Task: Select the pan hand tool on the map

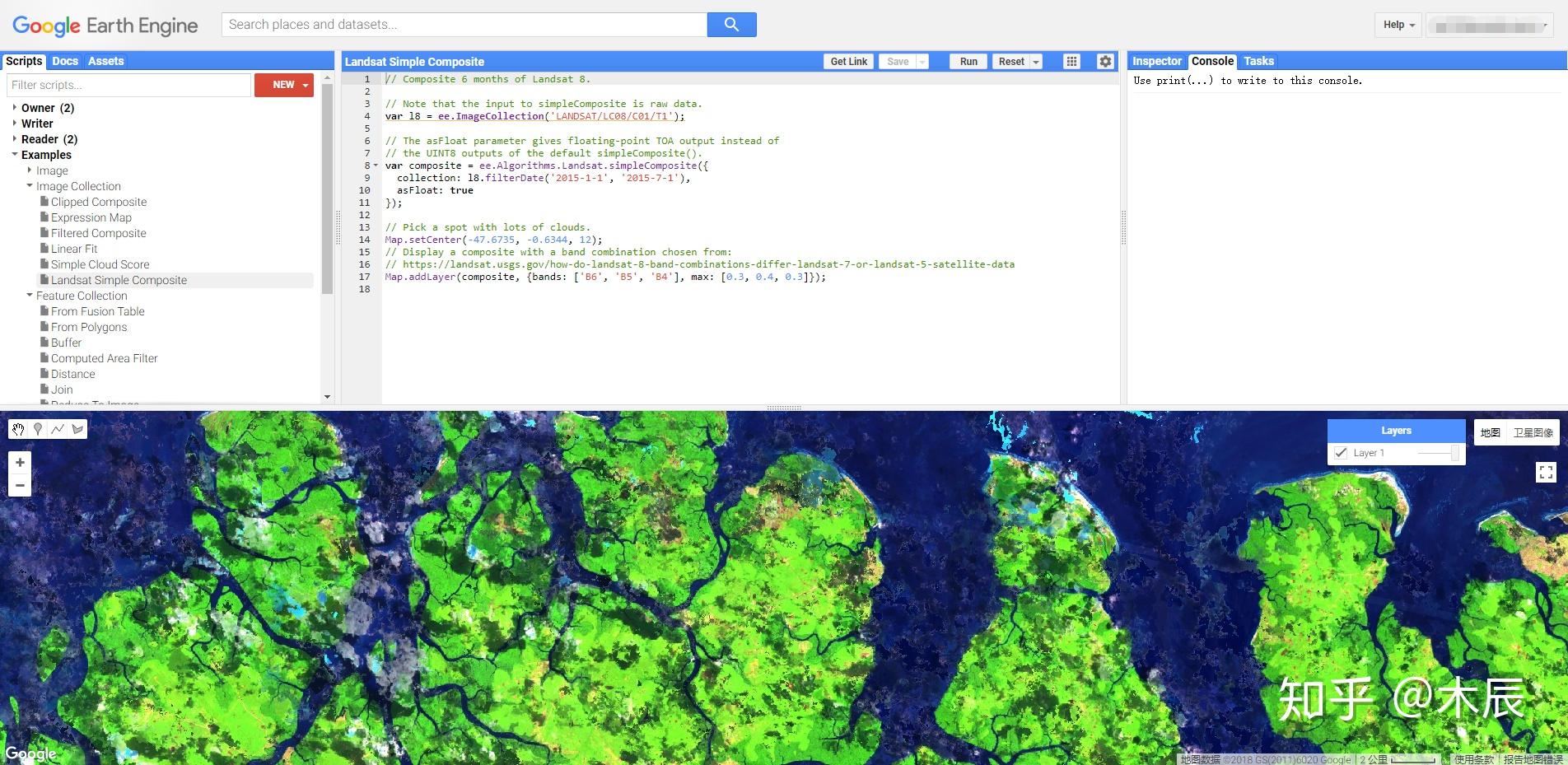Action: (17, 429)
